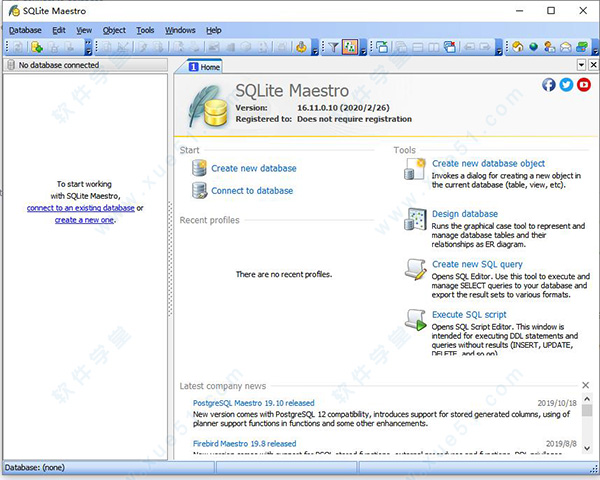Open Firebird Maestro 19.8 released news

coord(245,443)
